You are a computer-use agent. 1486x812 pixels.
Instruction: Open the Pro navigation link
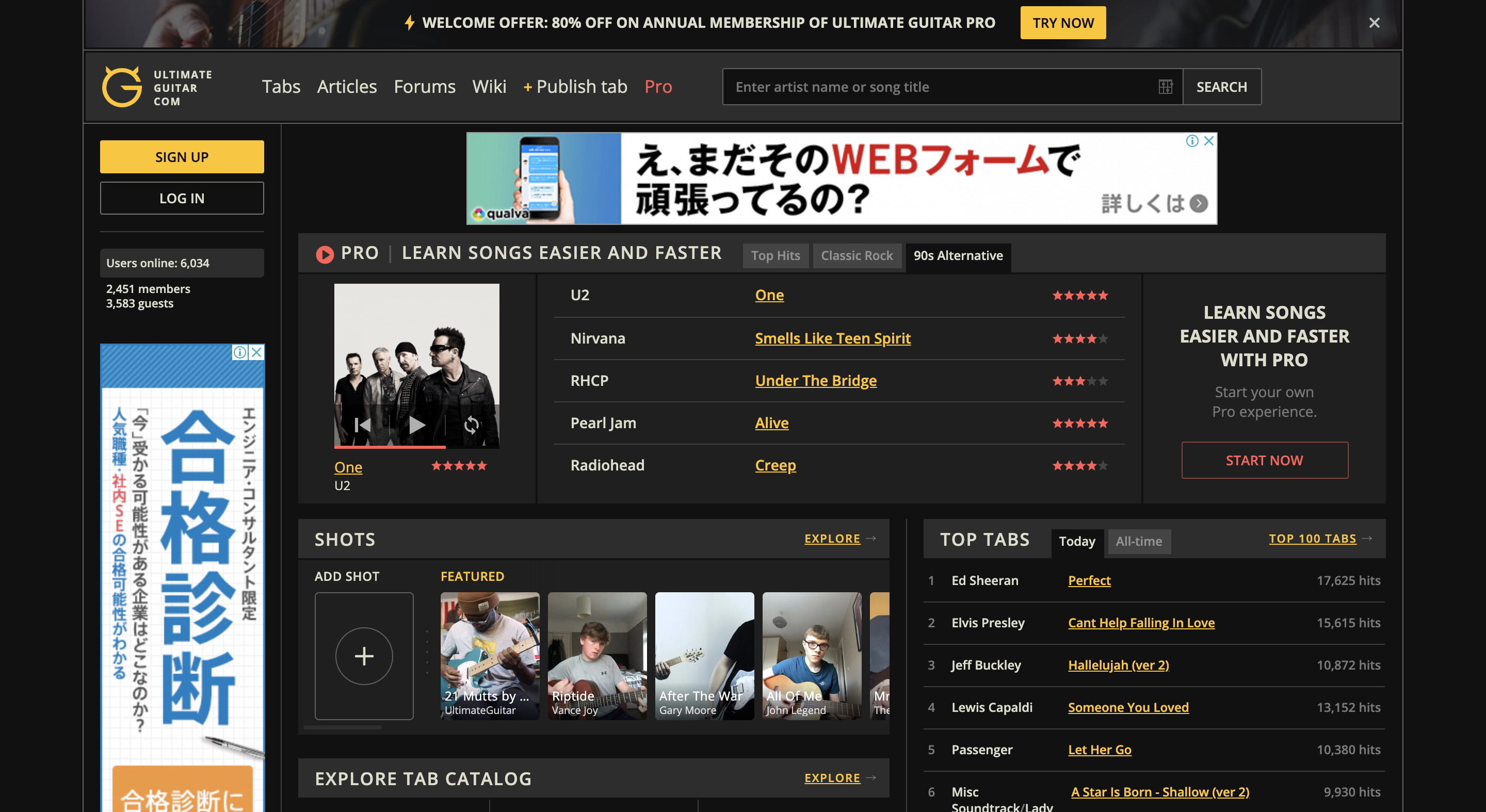click(x=658, y=87)
